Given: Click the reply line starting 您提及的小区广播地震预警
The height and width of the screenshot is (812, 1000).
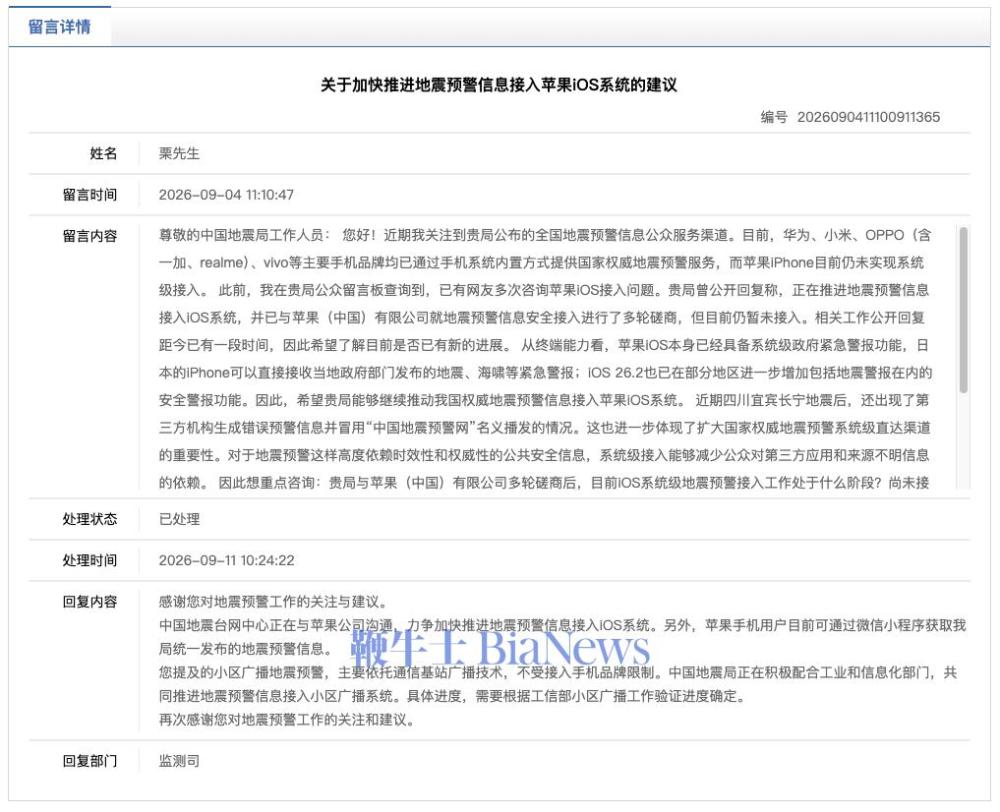Looking at the screenshot, I should [x=558, y=672].
